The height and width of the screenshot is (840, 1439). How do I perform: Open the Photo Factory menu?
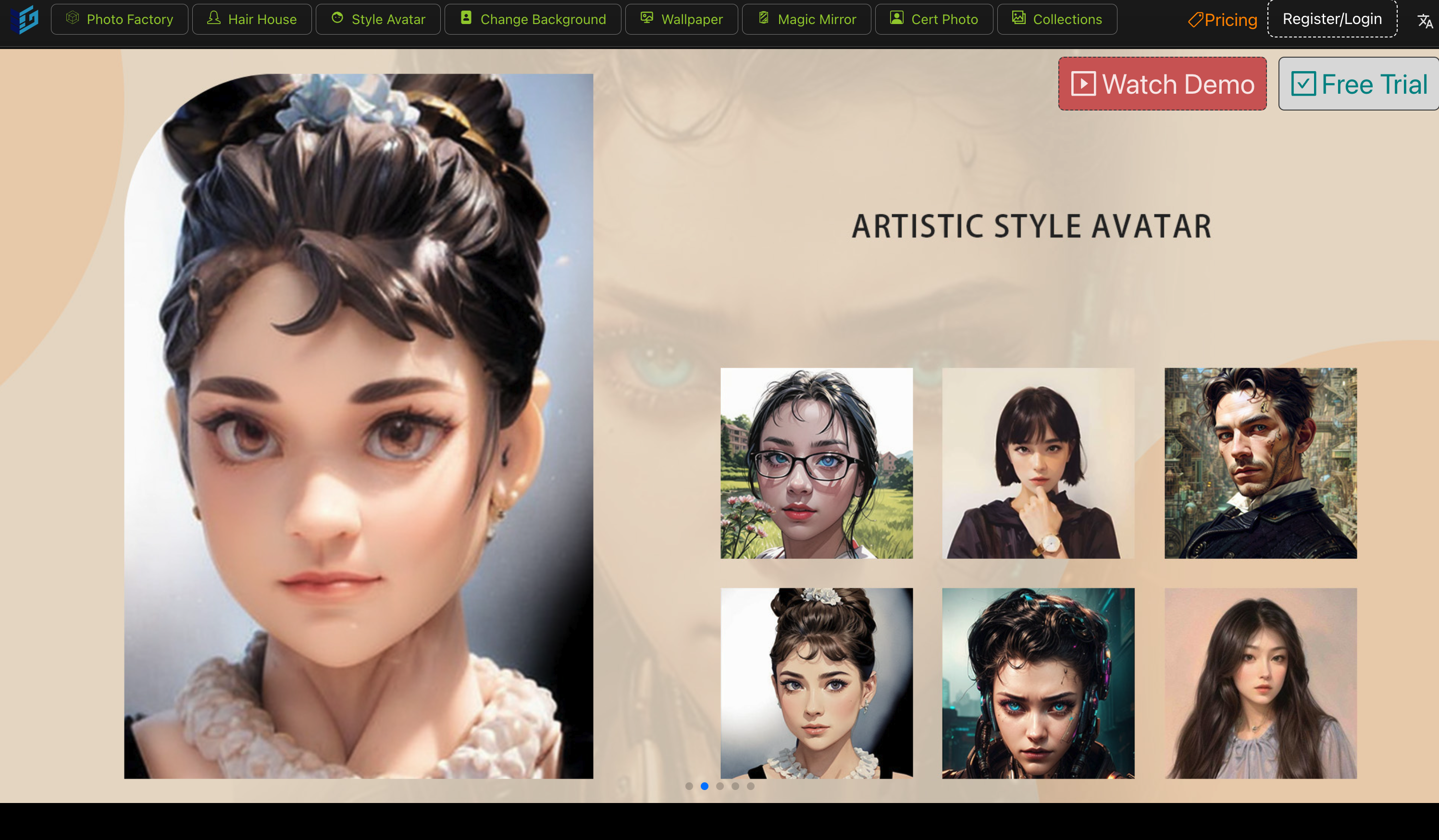[x=119, y=19]
